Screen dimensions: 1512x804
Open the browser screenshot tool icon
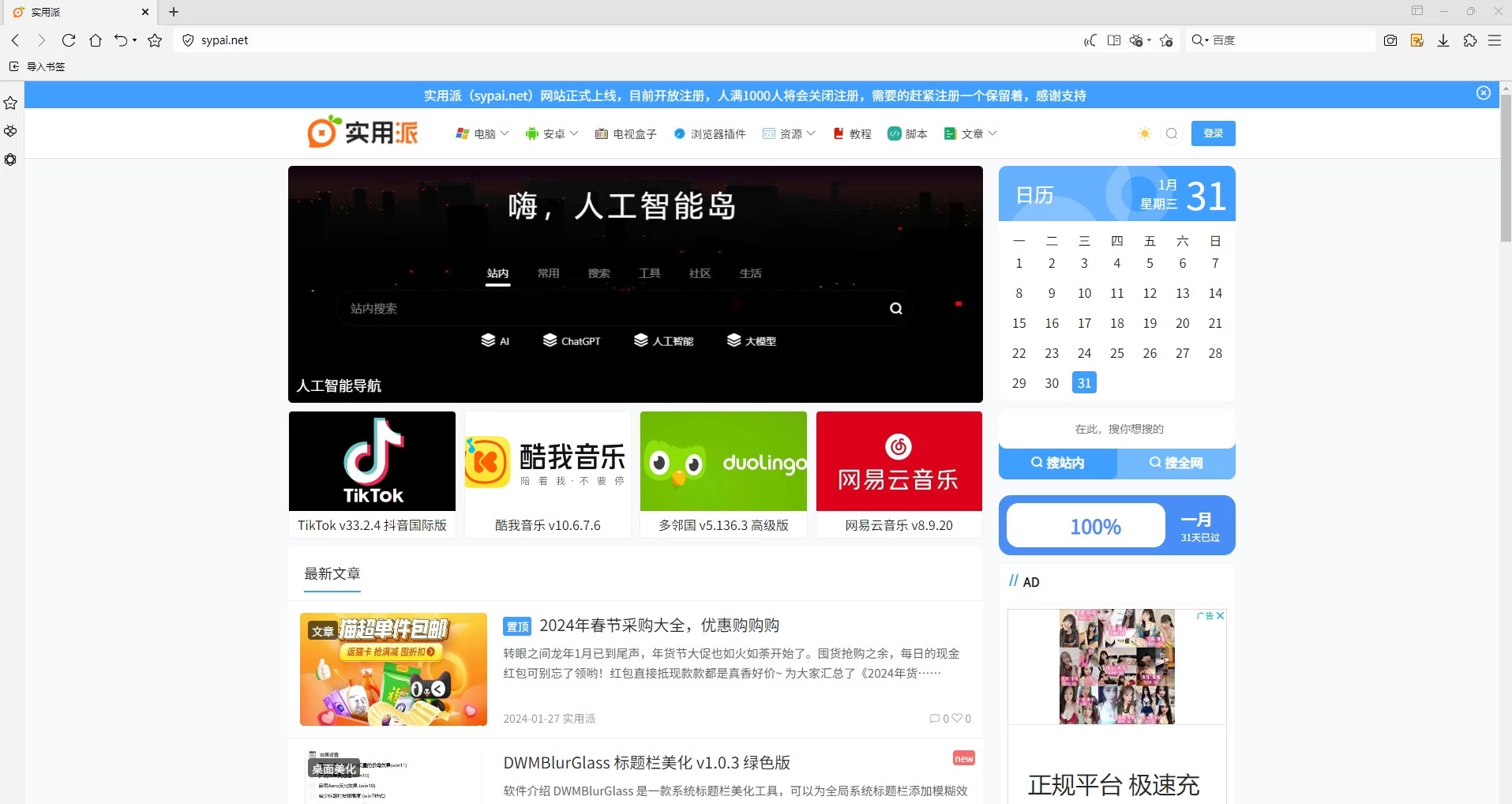click(1390, 40)
